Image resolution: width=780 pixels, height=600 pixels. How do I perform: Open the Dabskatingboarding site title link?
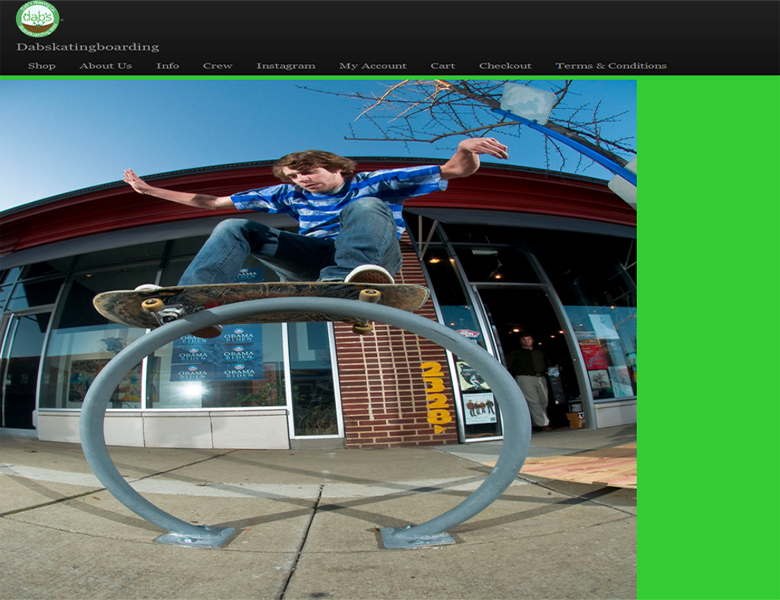(87, 47)
